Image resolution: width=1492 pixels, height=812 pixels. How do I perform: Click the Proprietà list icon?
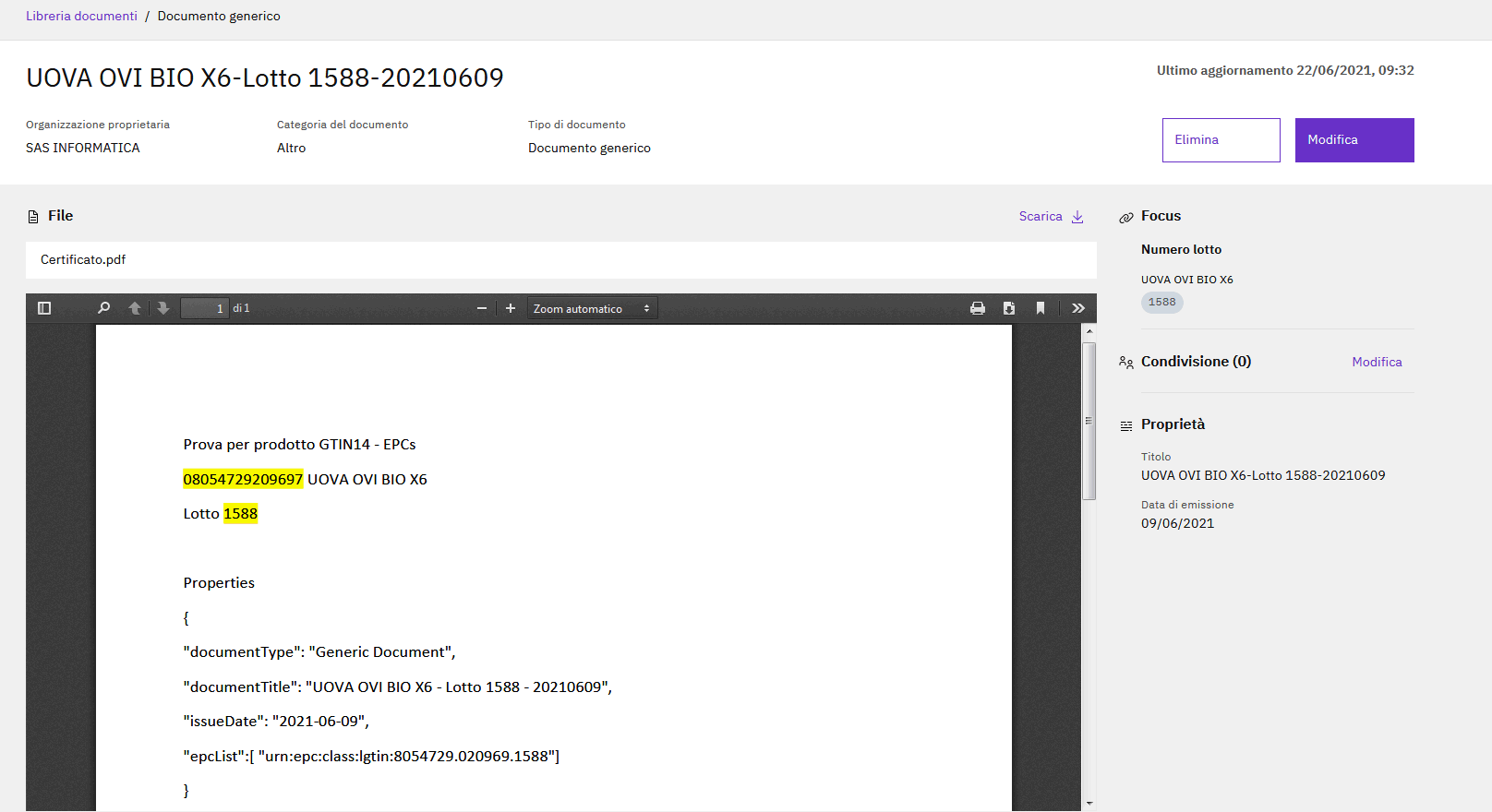point(1126,425)
